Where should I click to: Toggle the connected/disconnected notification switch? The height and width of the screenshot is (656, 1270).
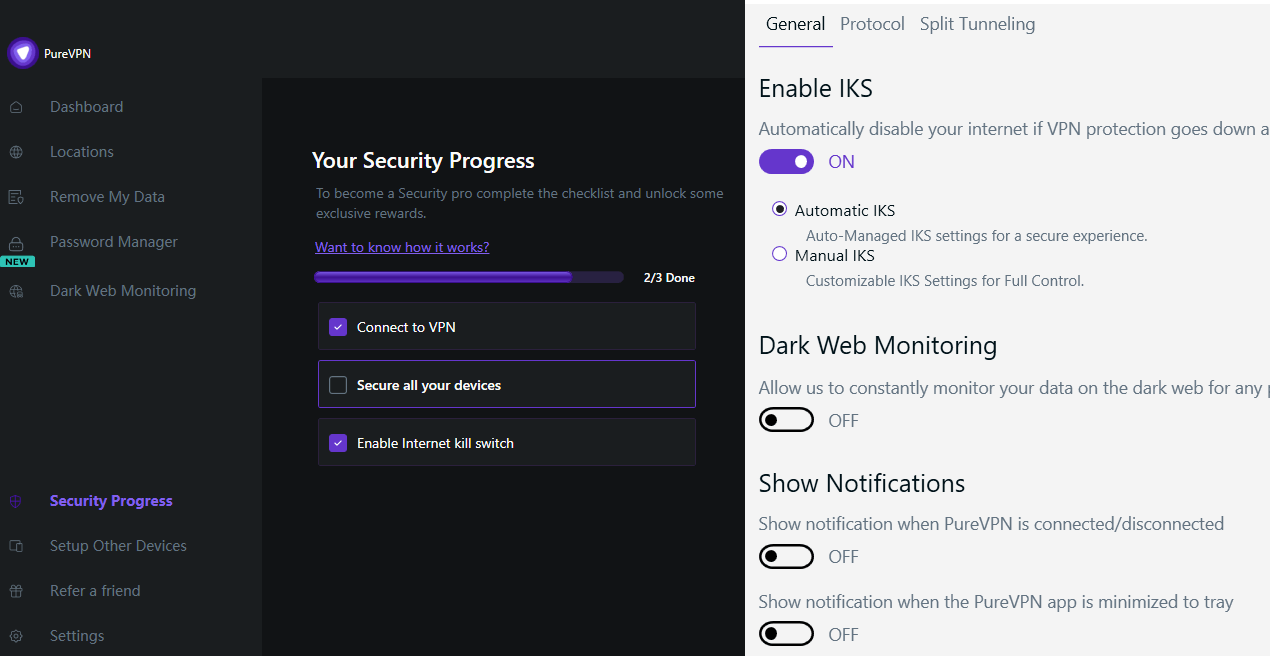(x=786, y=556)
